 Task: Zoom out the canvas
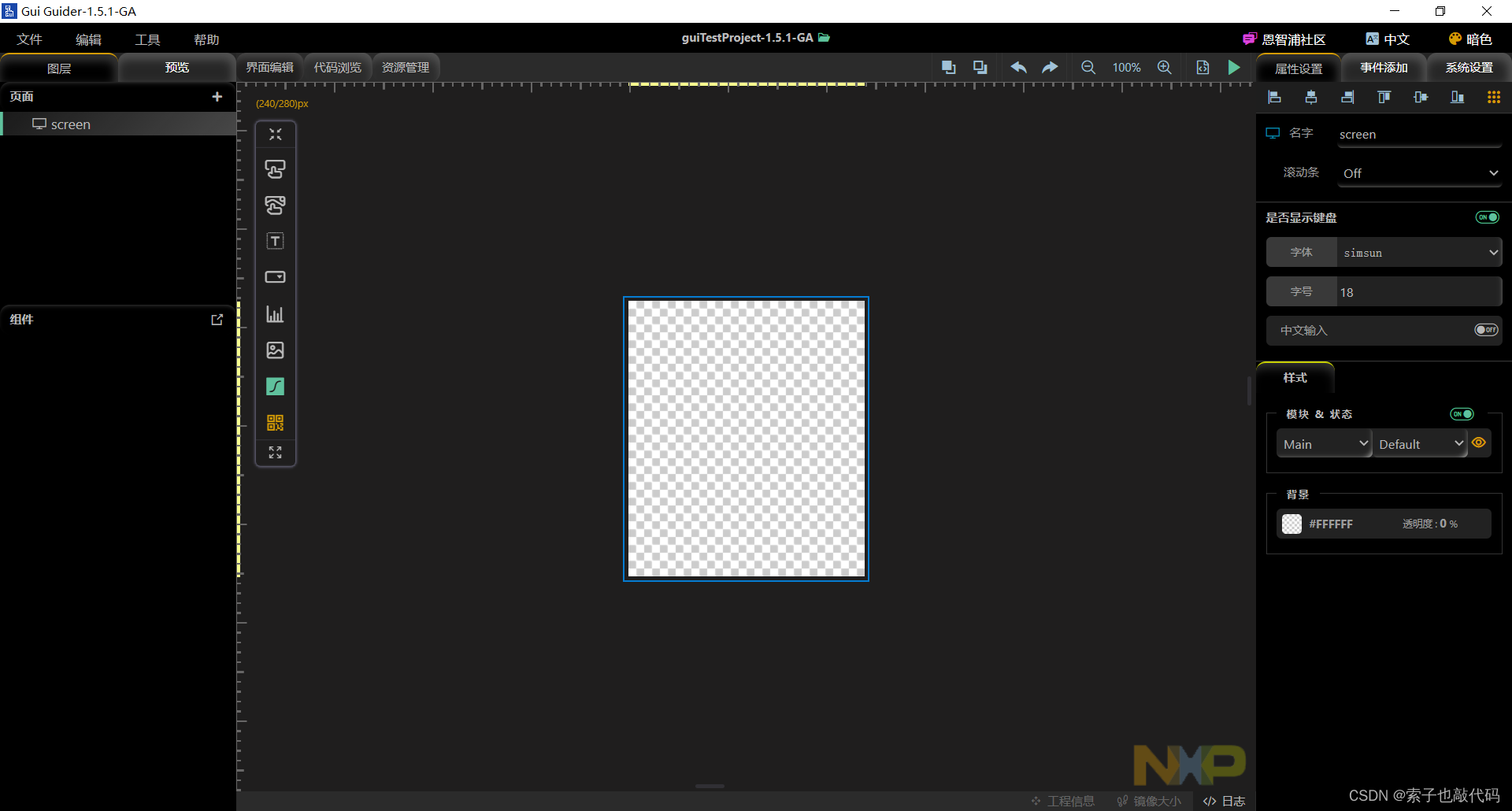[1088, 68]
